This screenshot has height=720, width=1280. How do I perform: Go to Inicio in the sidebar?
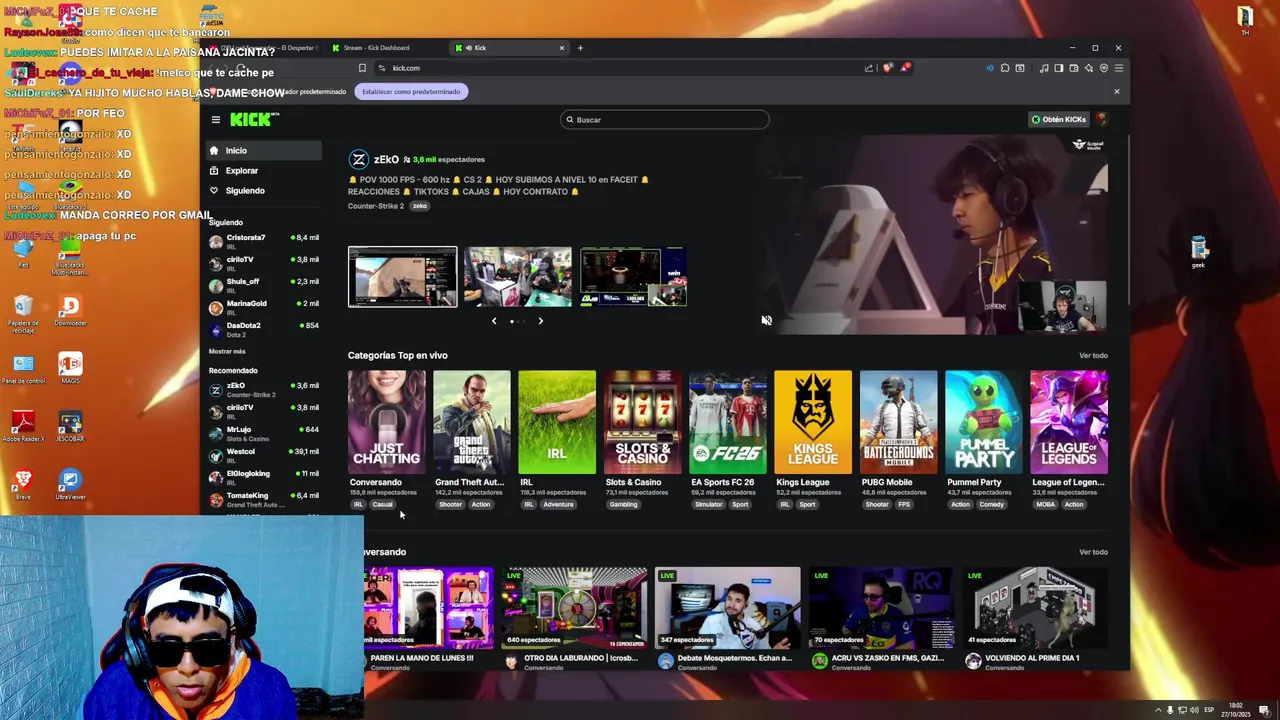pyautogui.click(x=263, y=151)
